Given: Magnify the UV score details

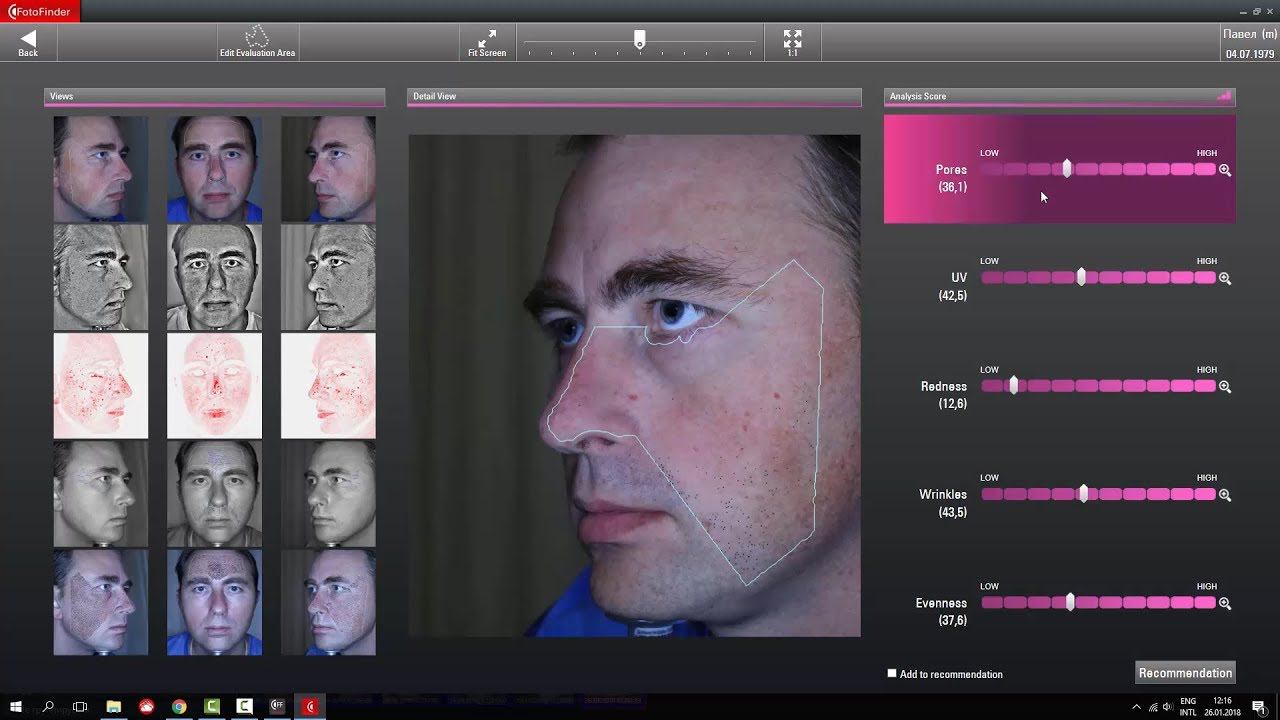Looking at the screenshot, I should point(1225,278).
